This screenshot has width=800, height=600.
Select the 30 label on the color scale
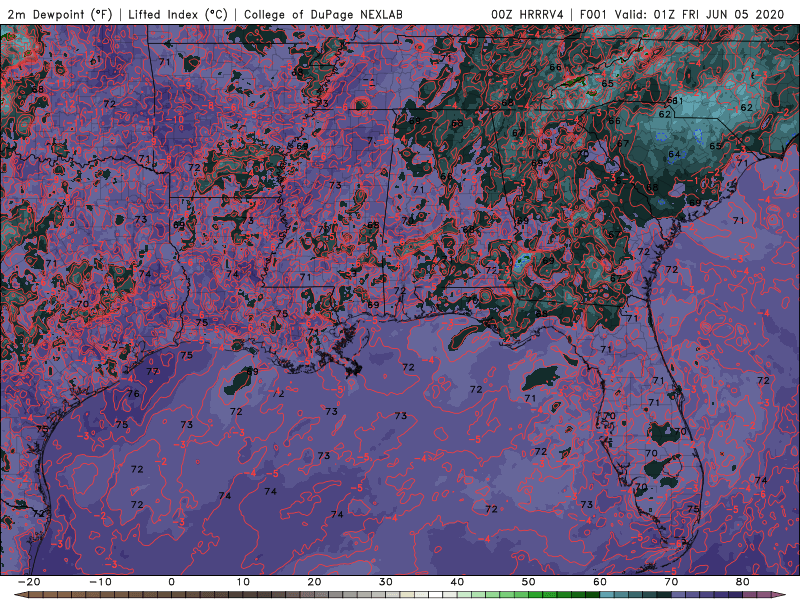pos(386,582)
